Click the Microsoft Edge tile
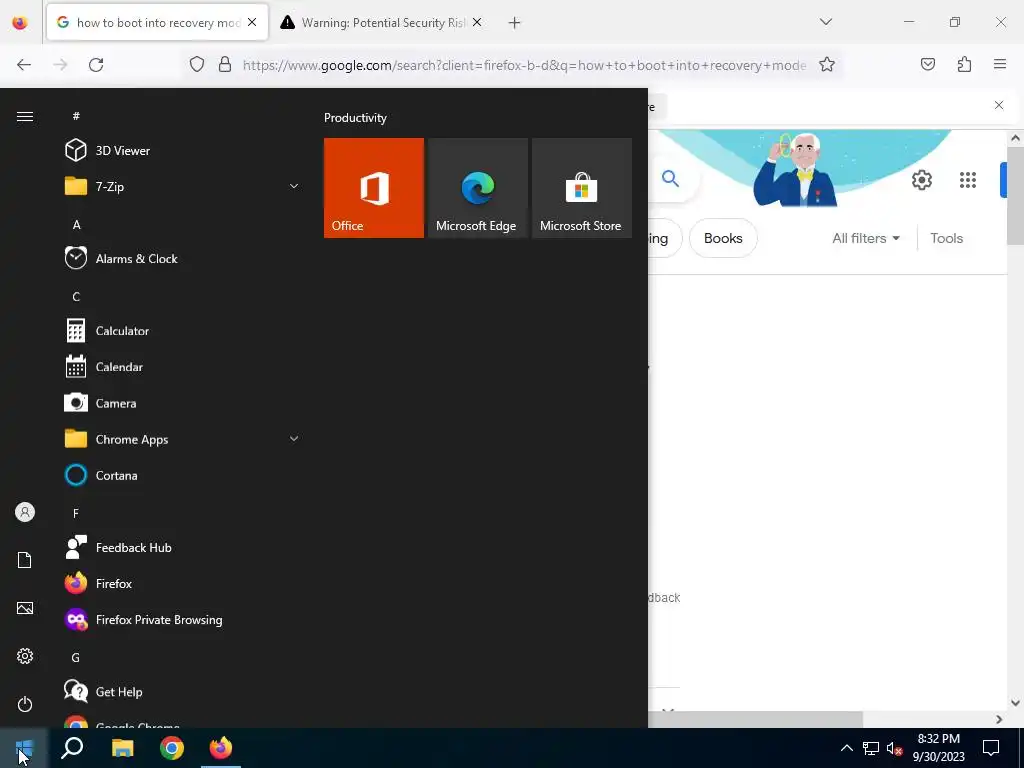 click(x=477, y=188)
